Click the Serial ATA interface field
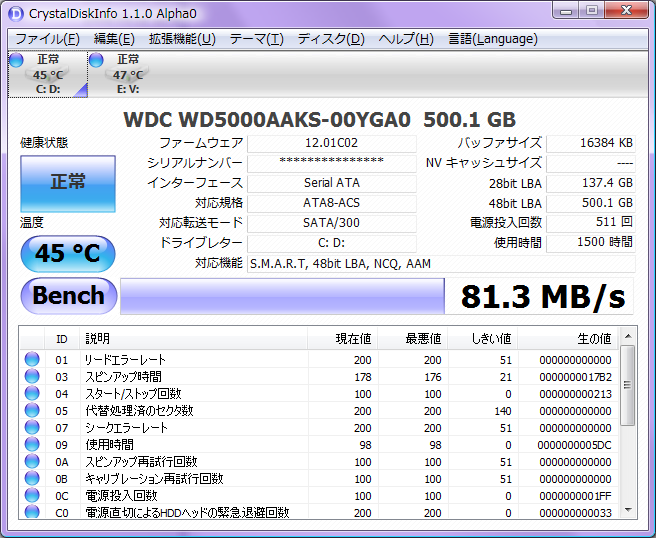 [331, 183]
